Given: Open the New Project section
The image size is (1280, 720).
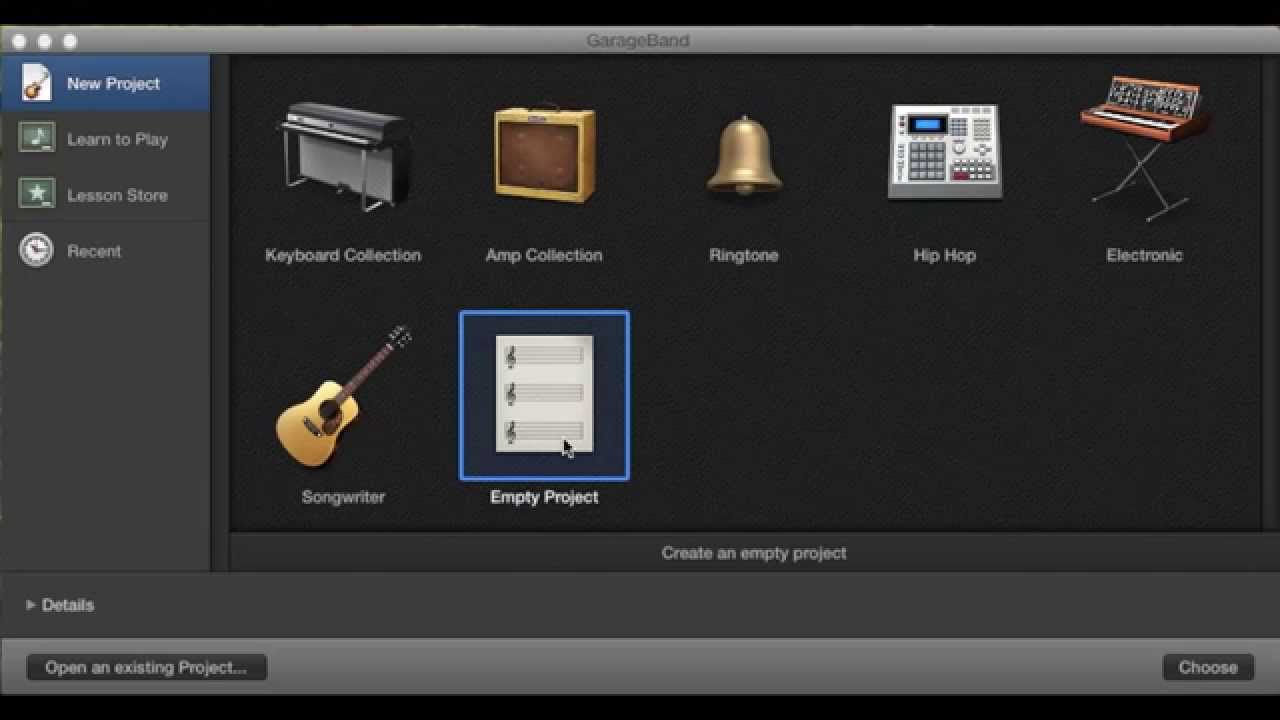Looking at the screenshot, I should pos(105,83).
